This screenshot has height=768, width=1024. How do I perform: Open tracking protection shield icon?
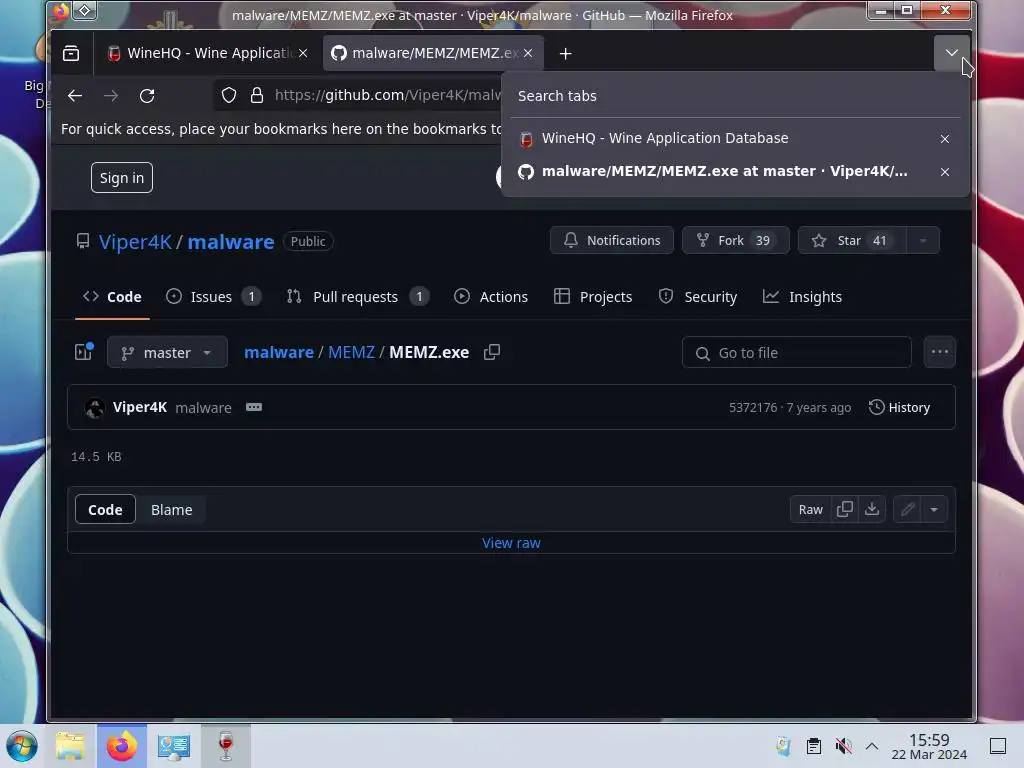[x=229, y=95]
